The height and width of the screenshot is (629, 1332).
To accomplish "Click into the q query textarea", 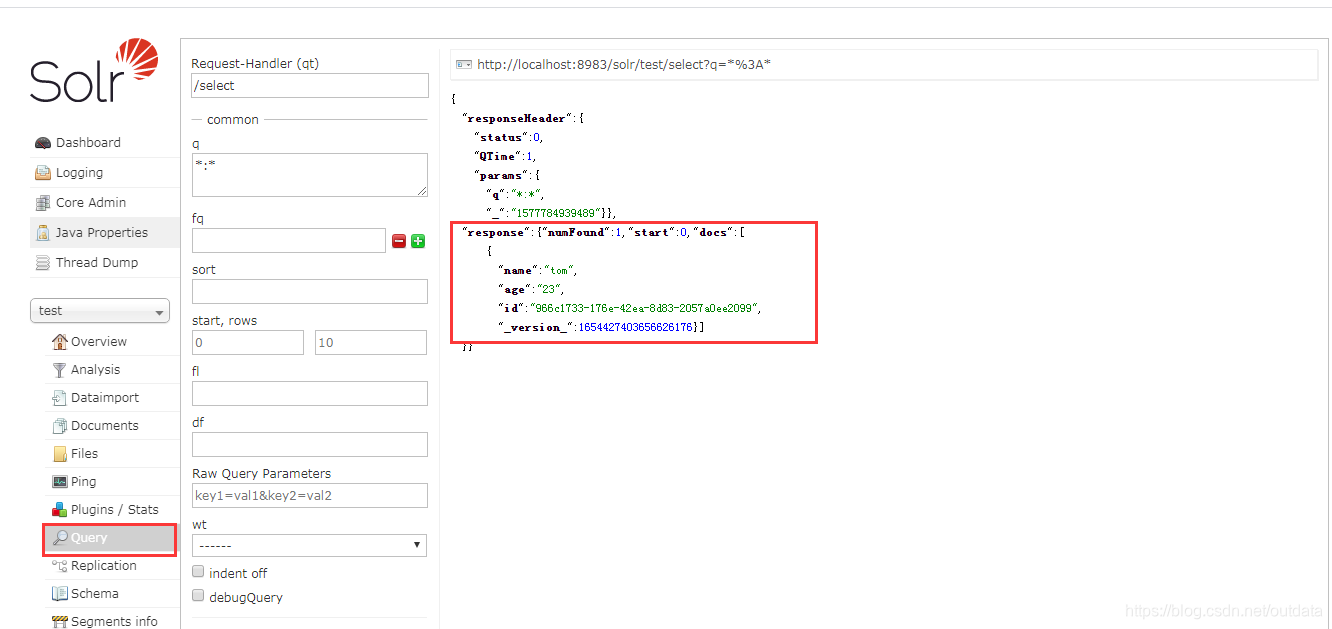I will coord(310,175).
